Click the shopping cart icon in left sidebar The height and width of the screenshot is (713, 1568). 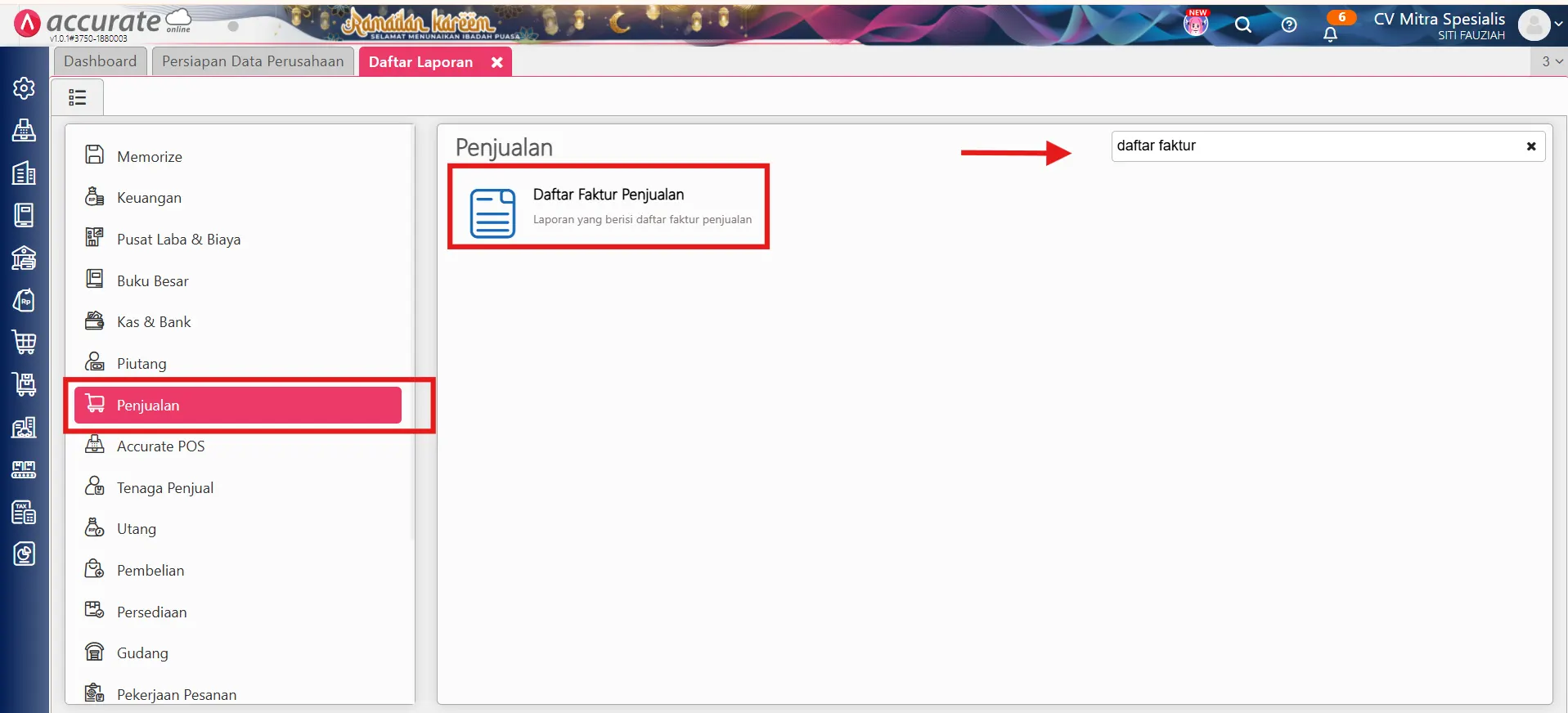click(24, 342)
